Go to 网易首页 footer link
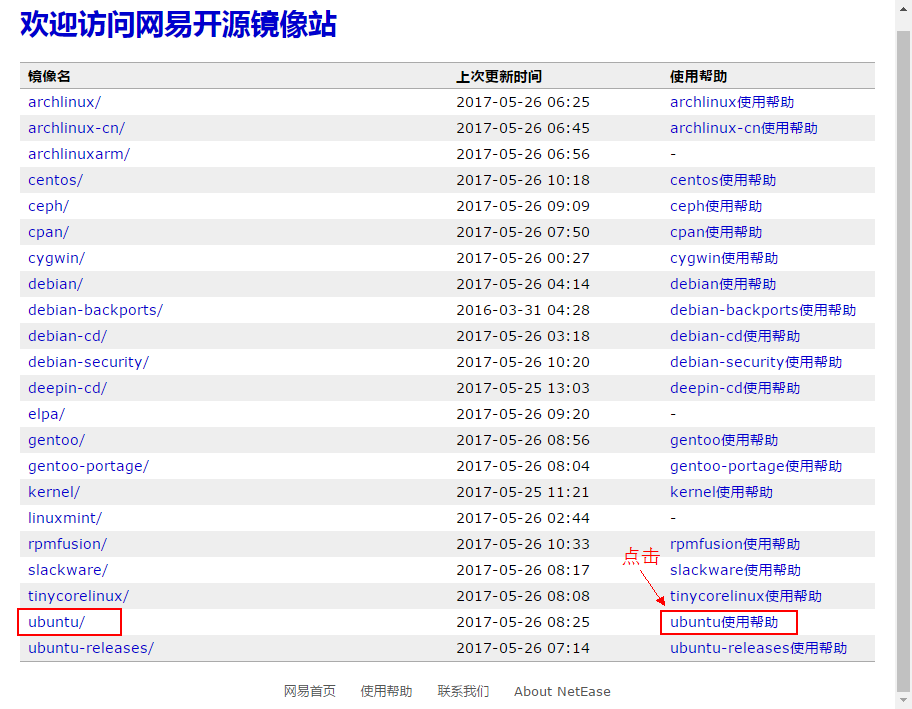The height and width of the screenshot is (709, 912). [309, 691]
